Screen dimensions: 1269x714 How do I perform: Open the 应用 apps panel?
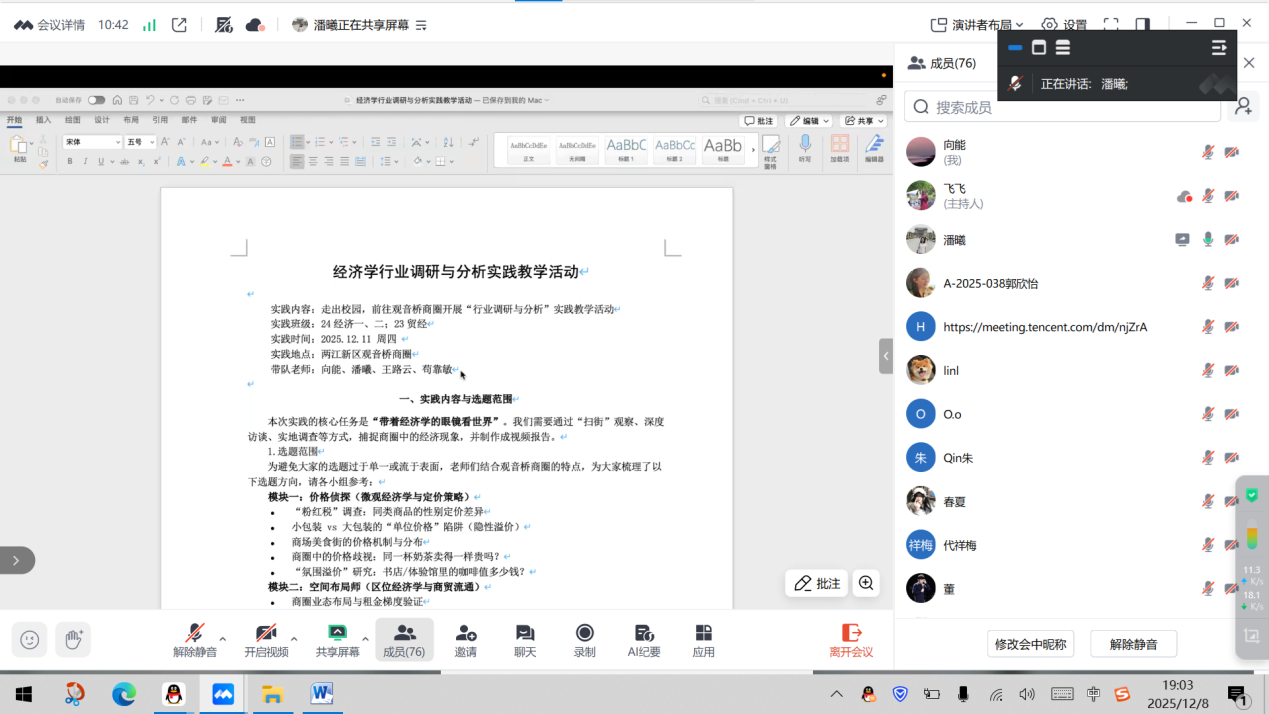pyautogui.click(x=704, y=640)
